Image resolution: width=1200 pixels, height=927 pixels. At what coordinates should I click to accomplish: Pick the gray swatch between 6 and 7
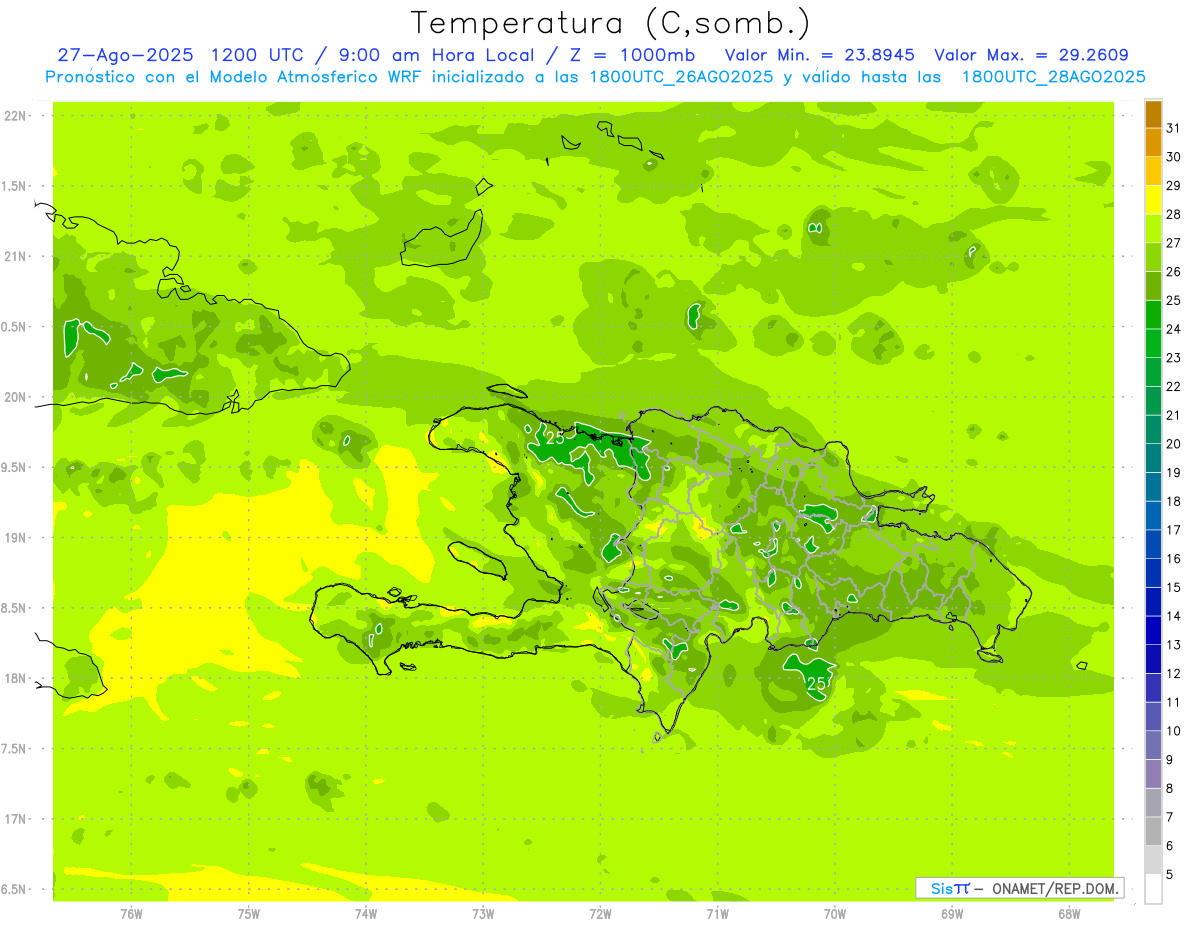[x=1153, y=831]
